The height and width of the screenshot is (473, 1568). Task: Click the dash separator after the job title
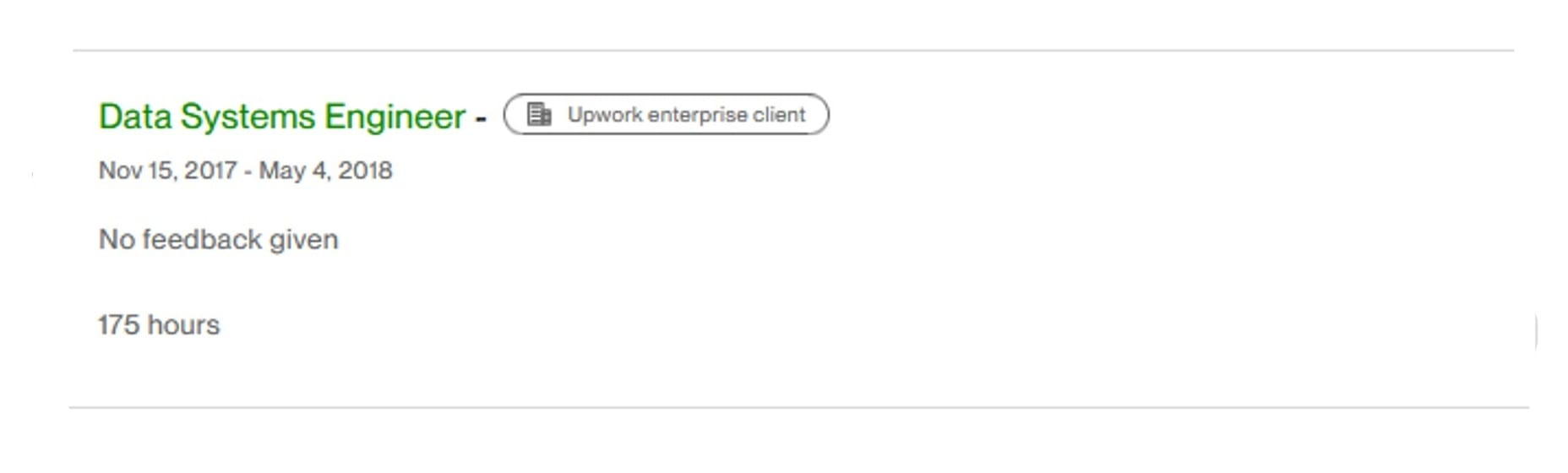pos(481,118)
